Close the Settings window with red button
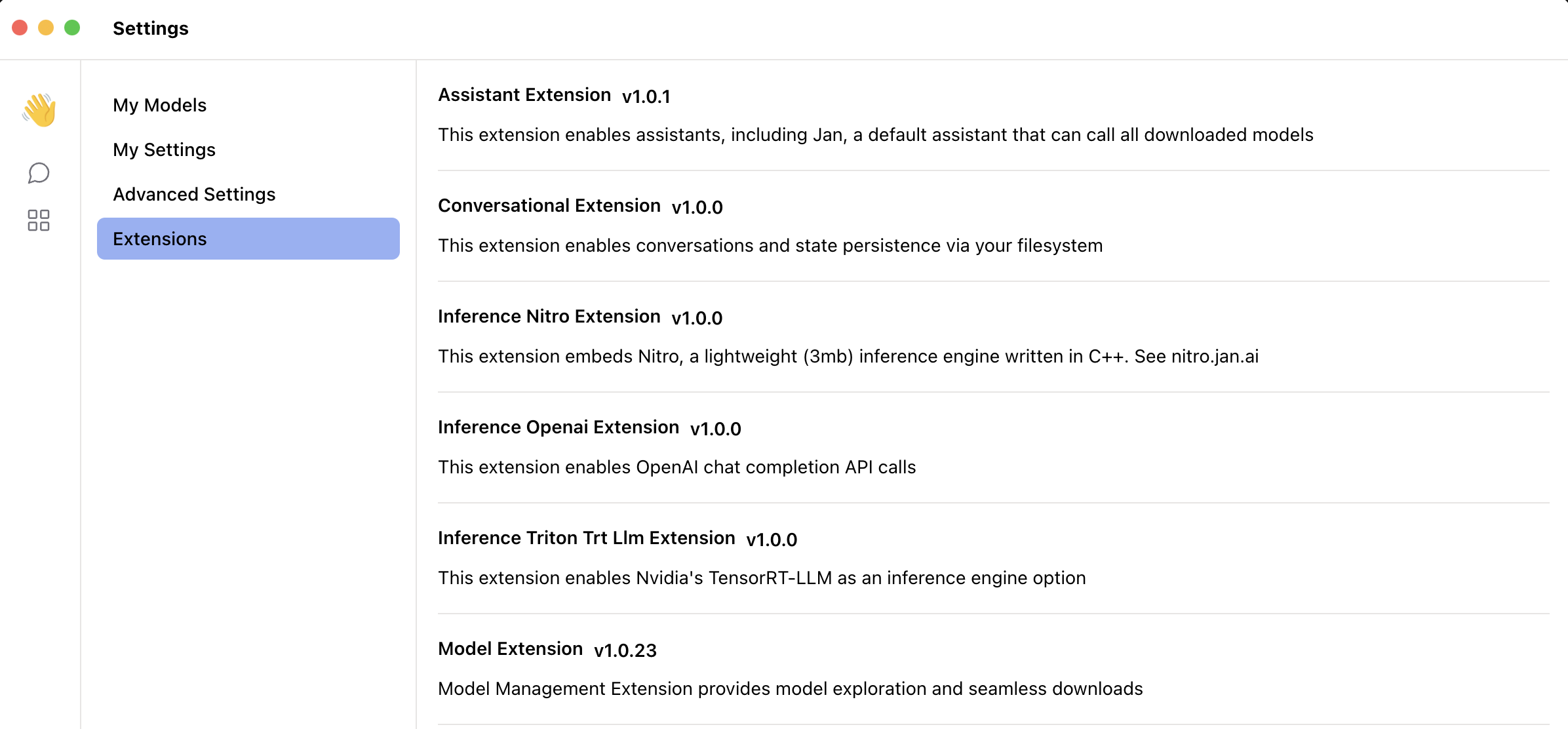This screenshot has height=729, width=1568. click(20, 28)
